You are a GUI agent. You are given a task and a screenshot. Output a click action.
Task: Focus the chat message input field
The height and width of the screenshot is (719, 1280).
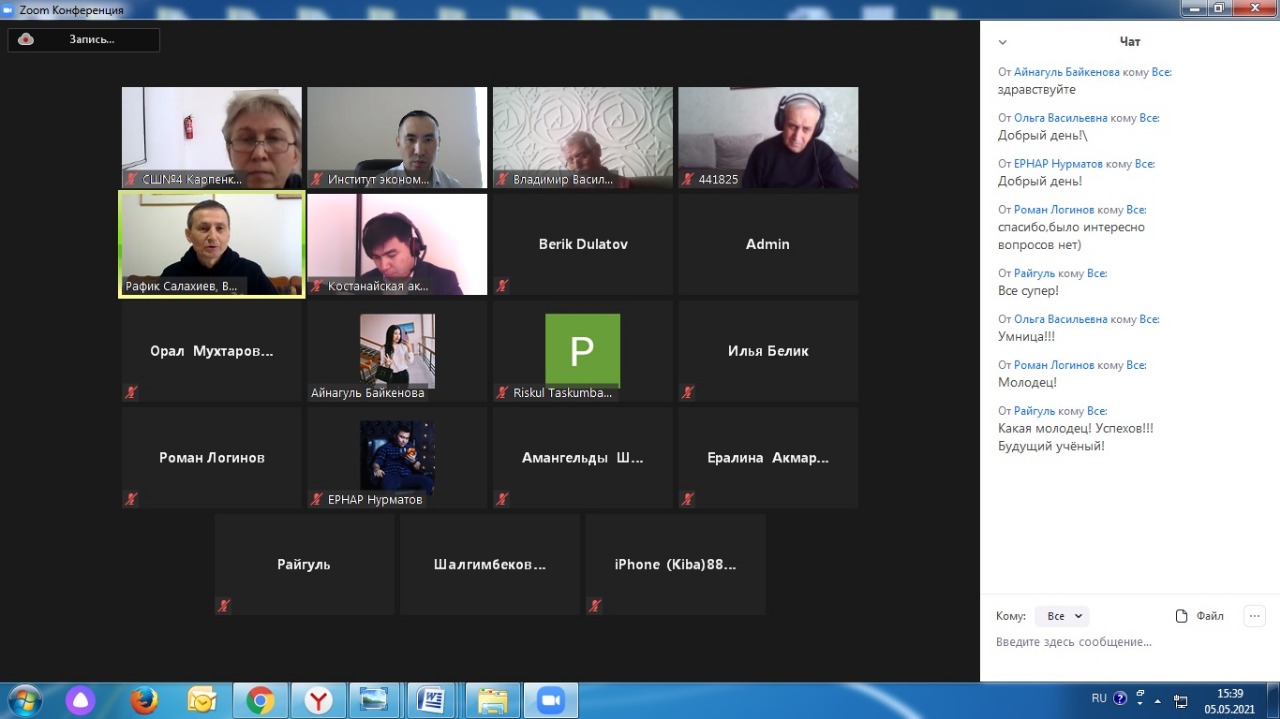(x=1130, y=642)
